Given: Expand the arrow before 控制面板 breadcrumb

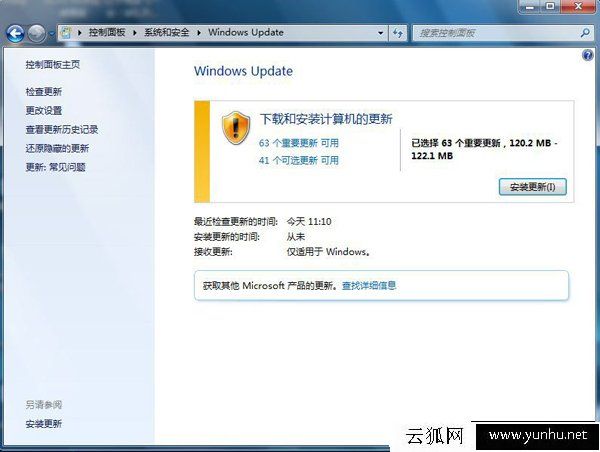Looking at the screenshot, I should coord(80,33).
